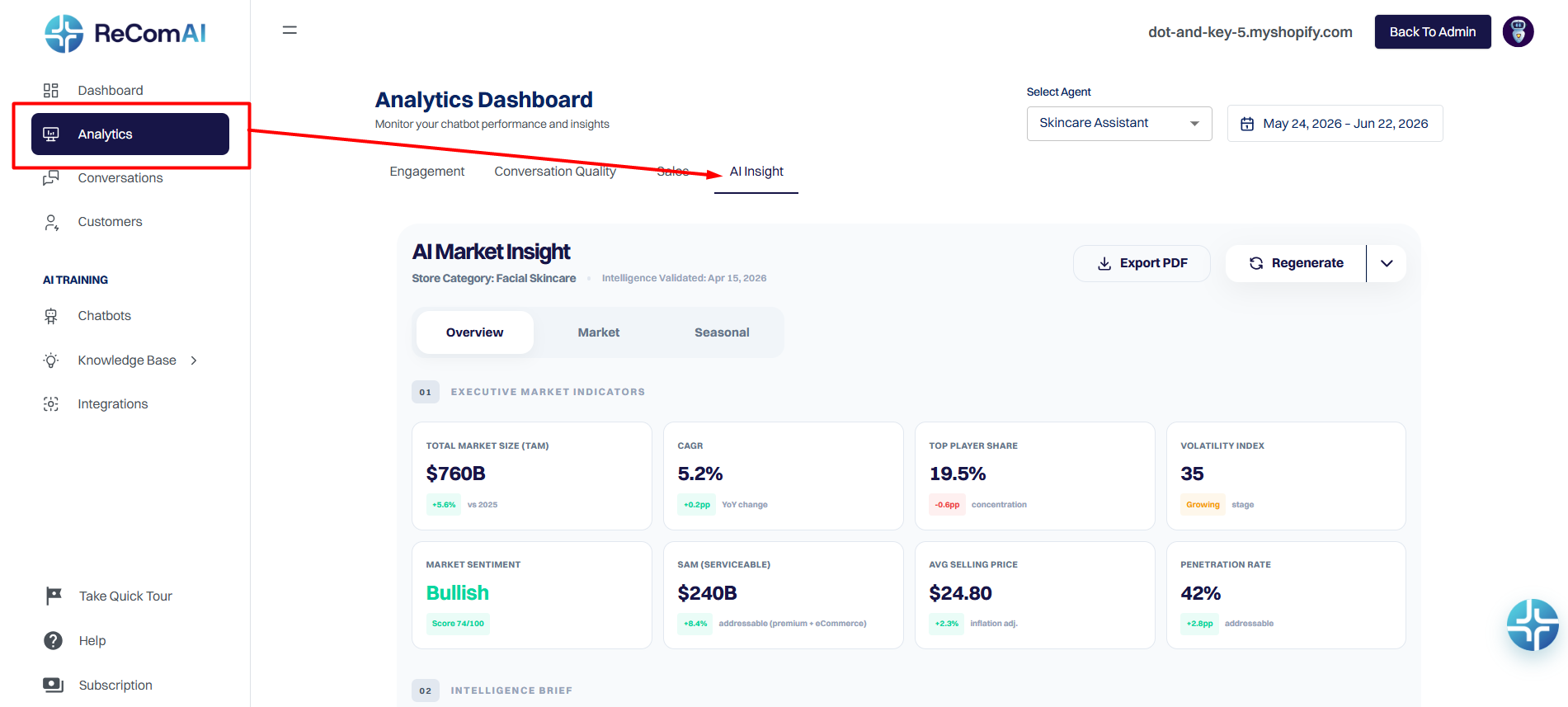Image resolution: width=1568 pixels, height=707 pixels.
Task: Select the Seasonal segment toggle
Action: (722, 332)
